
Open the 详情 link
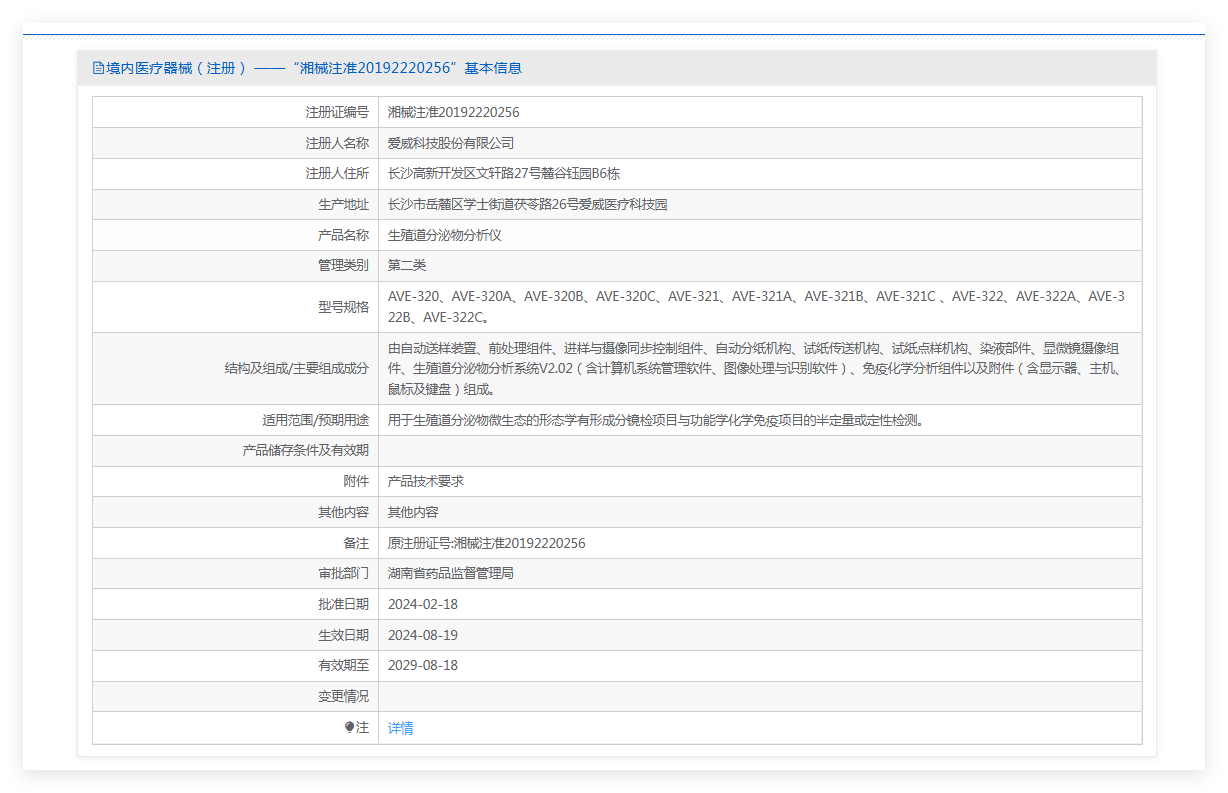(x=400, y=728)
